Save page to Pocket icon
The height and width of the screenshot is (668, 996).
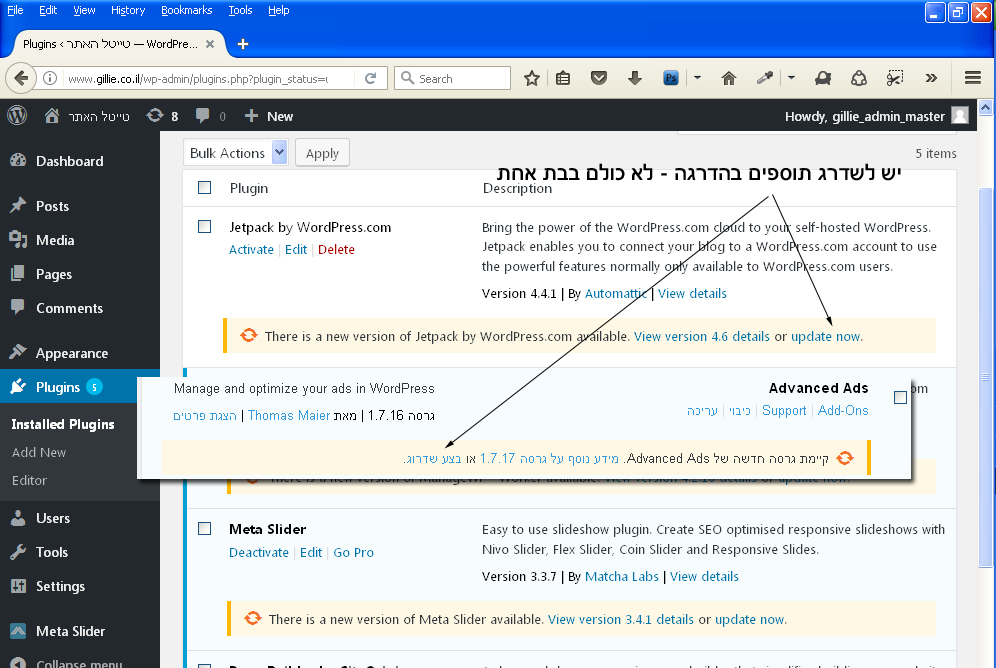[598, 78]
